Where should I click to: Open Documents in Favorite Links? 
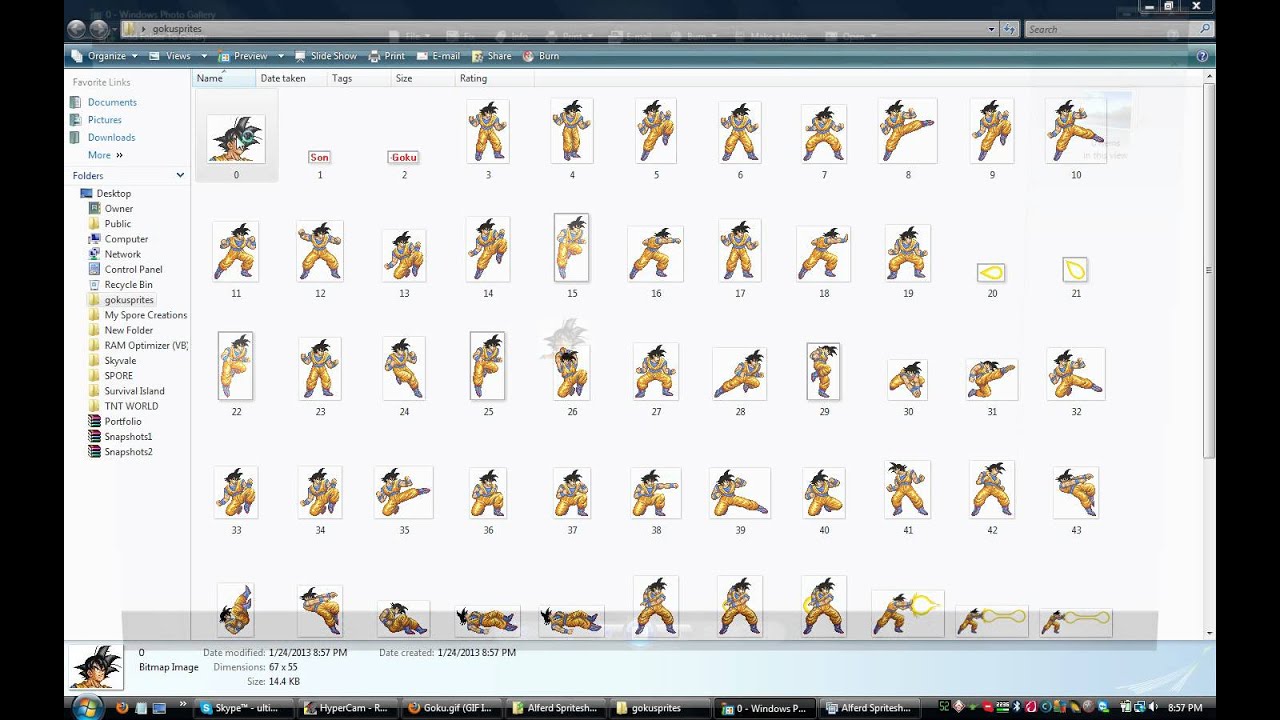(x=103, y=102)
